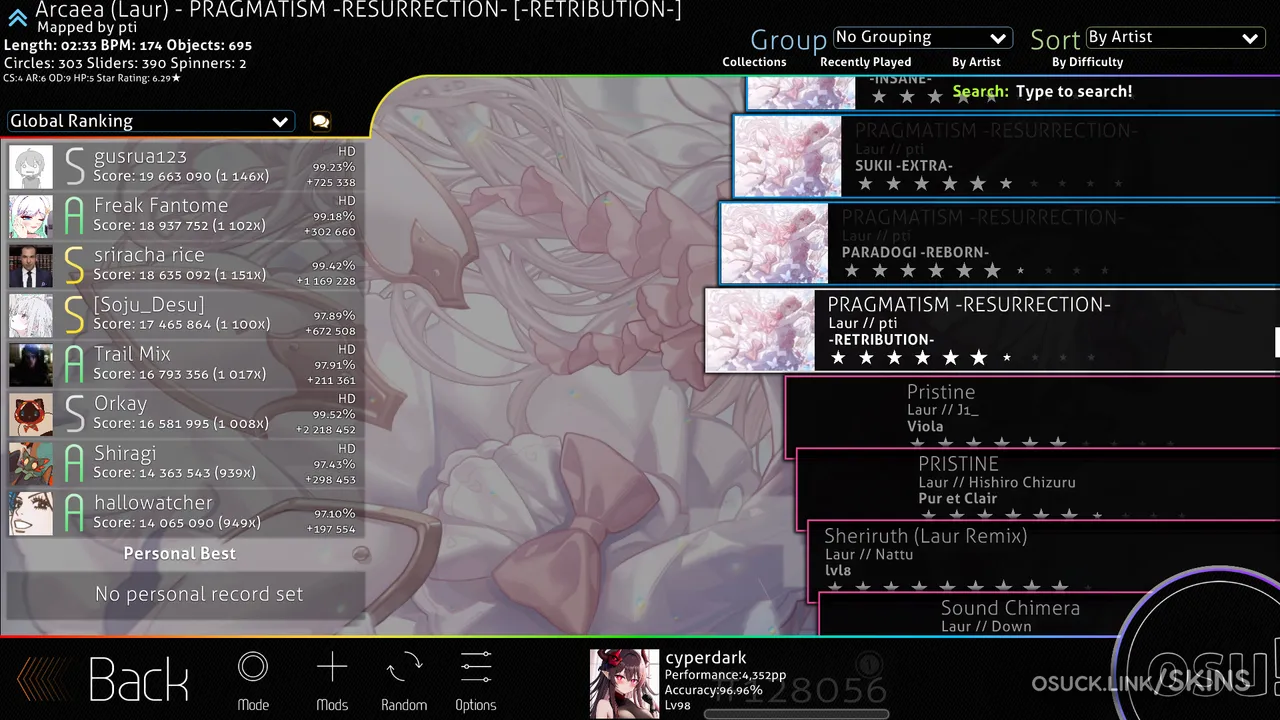Open the chat bubble icon beside ranking dropdown
This screenshot has width=1280, height=720.
click(x=320, y=121)
